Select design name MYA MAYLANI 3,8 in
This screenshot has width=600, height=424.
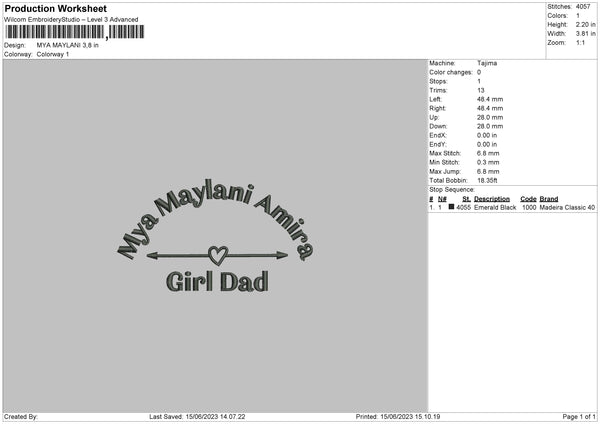67,45
